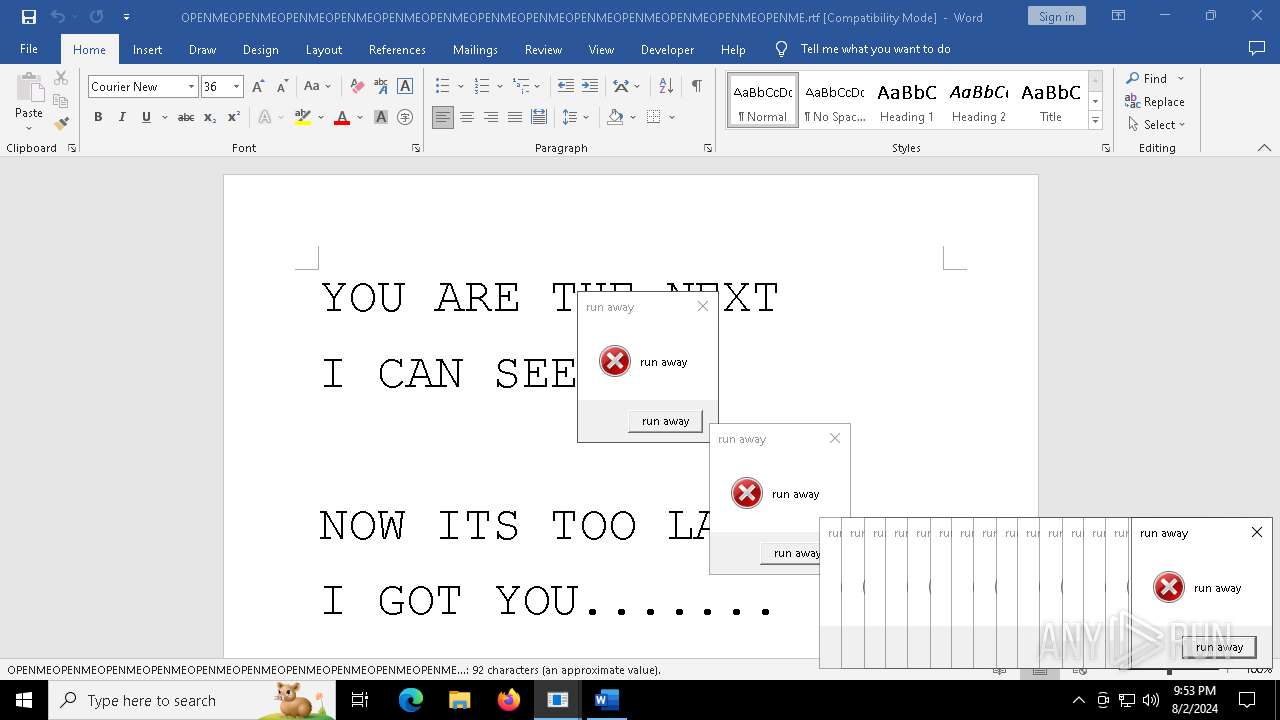Toggle Subscript formatting
Viewport: 1280px width, 720px height.
pyautogui.click(x=210, y=117)
